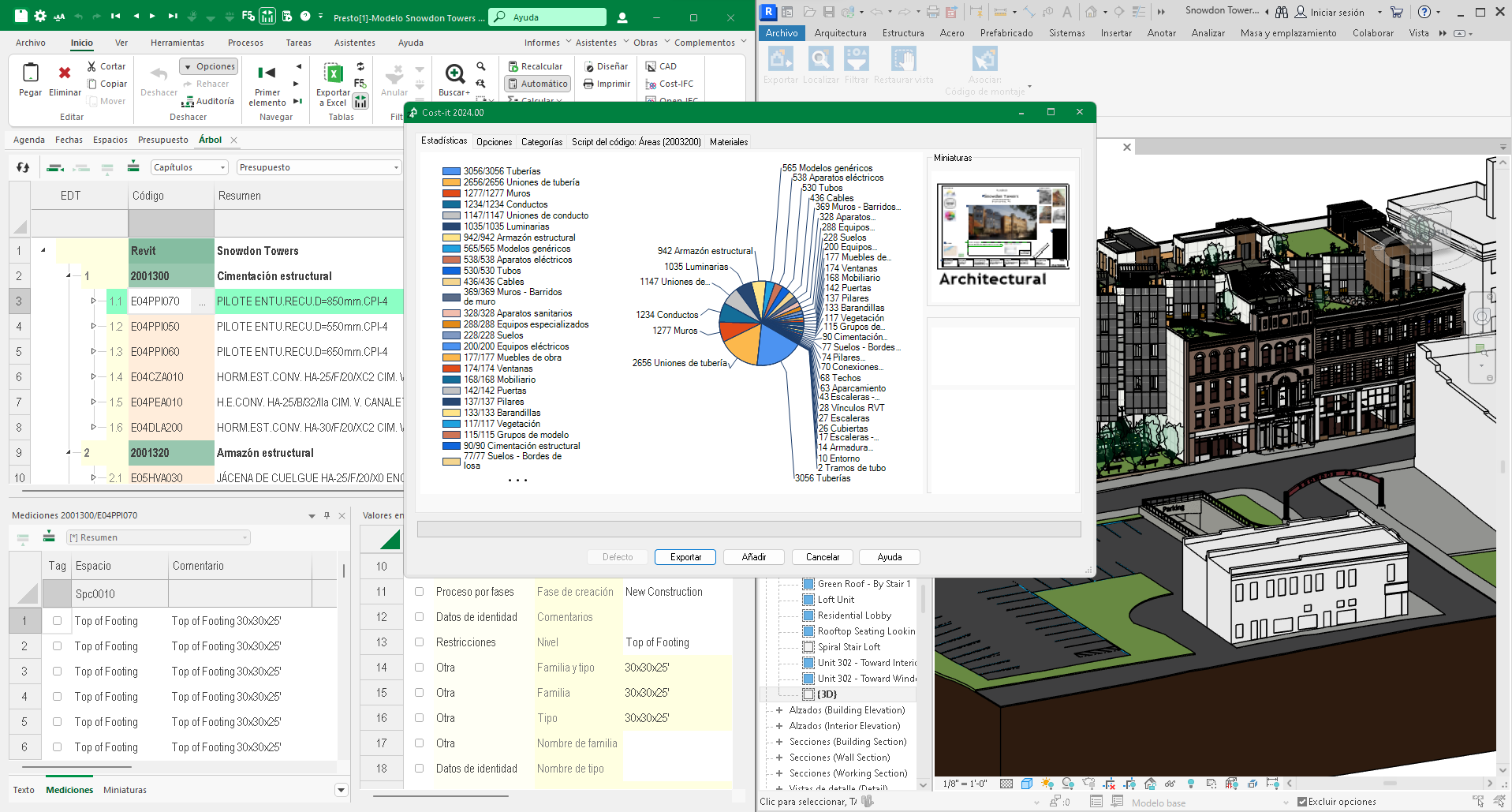
Task: Click the Exportar button in dialog
Action: point(685,557)
